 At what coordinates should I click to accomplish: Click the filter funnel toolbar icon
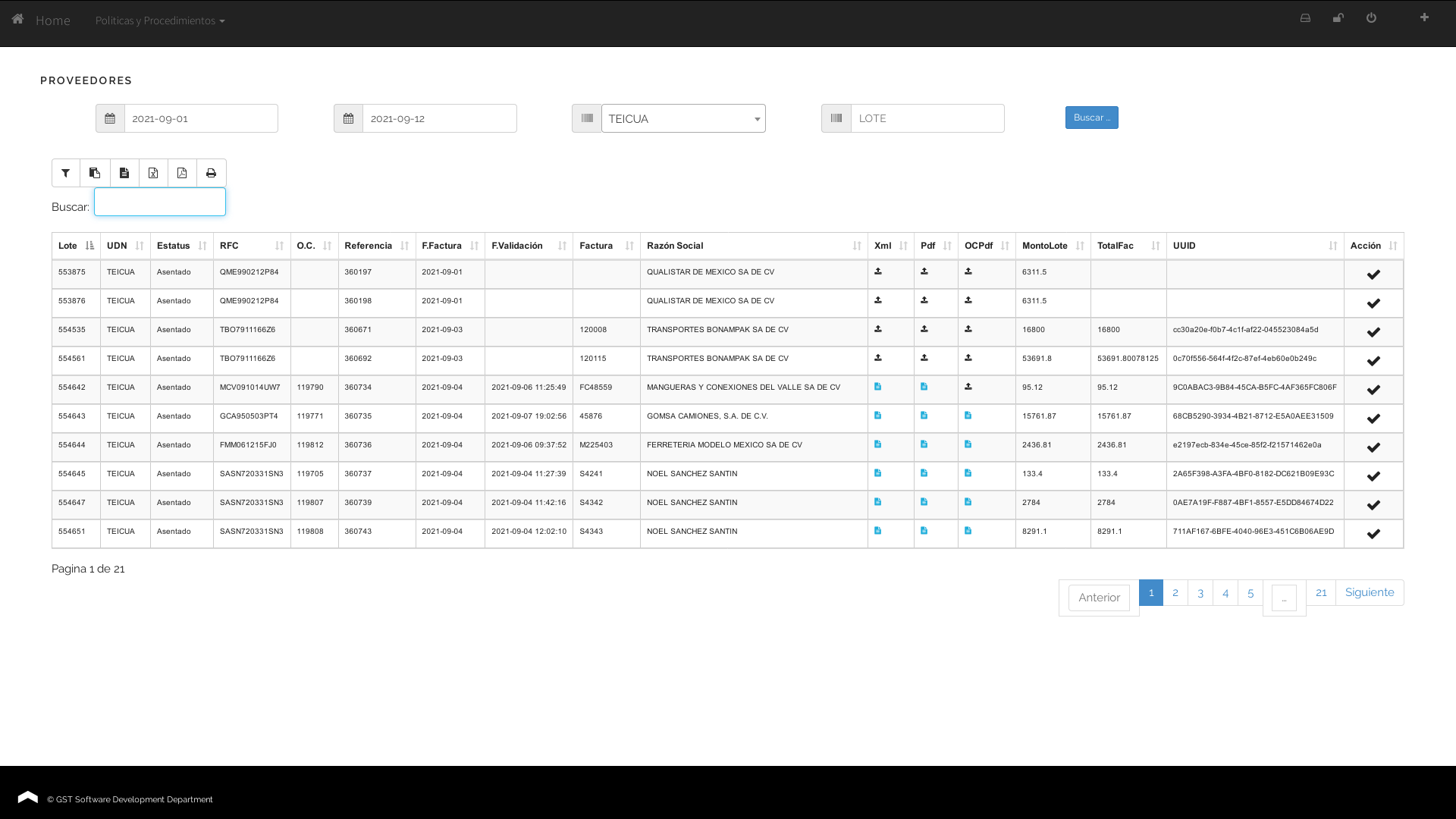[x=66, y=173]
